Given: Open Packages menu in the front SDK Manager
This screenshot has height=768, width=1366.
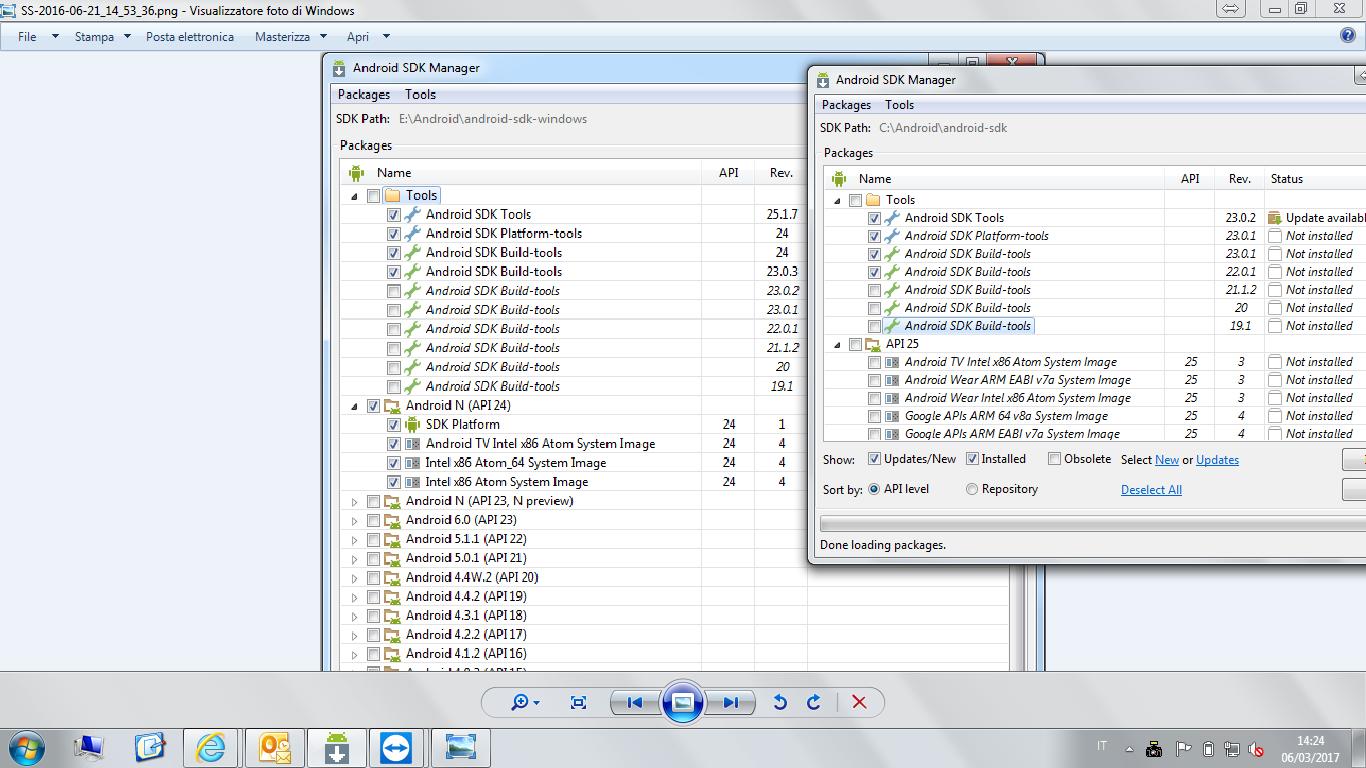Looking at the screenshot, I should (x=846, y=105).
